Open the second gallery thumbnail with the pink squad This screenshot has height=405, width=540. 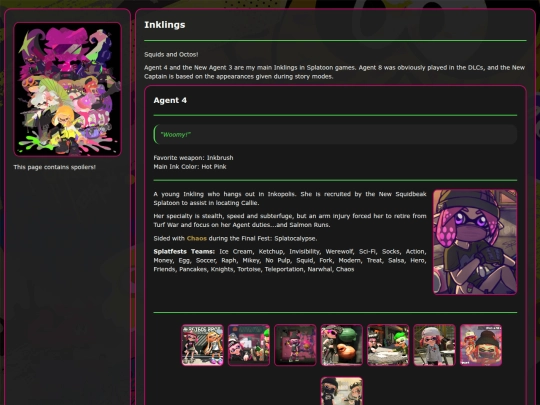tap(249, 345)
